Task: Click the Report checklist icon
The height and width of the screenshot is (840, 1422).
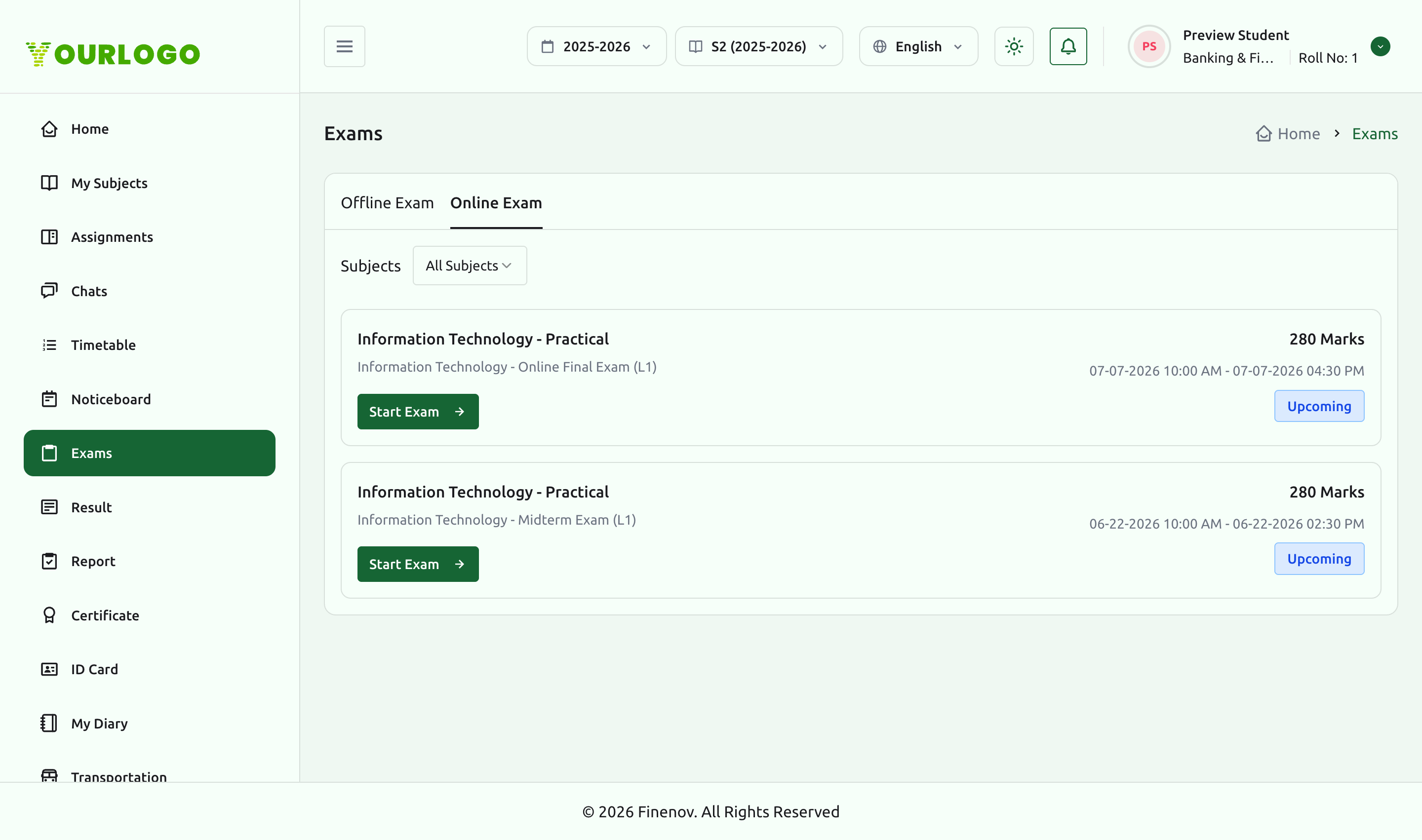Action: pos(49,561)
